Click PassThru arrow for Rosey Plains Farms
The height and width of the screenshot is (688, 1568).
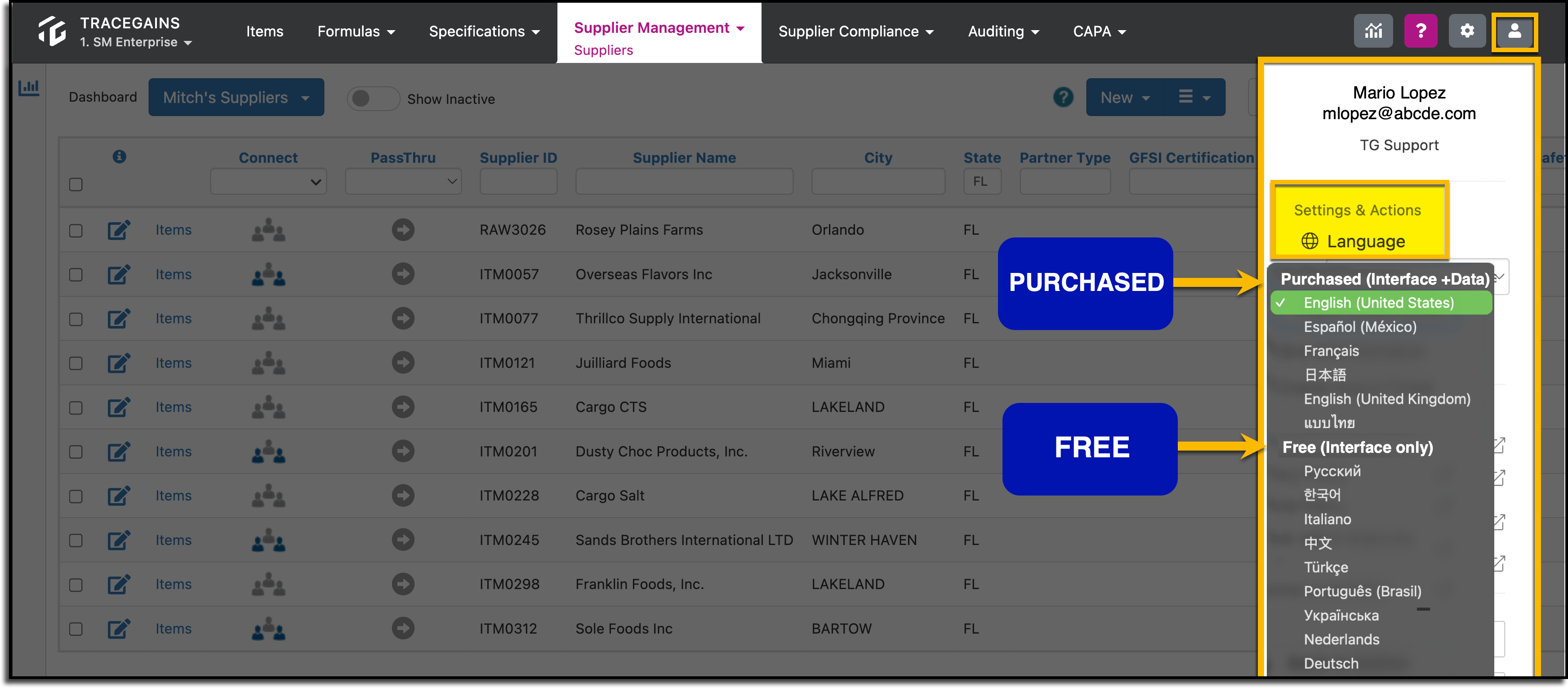click(403, 229)
